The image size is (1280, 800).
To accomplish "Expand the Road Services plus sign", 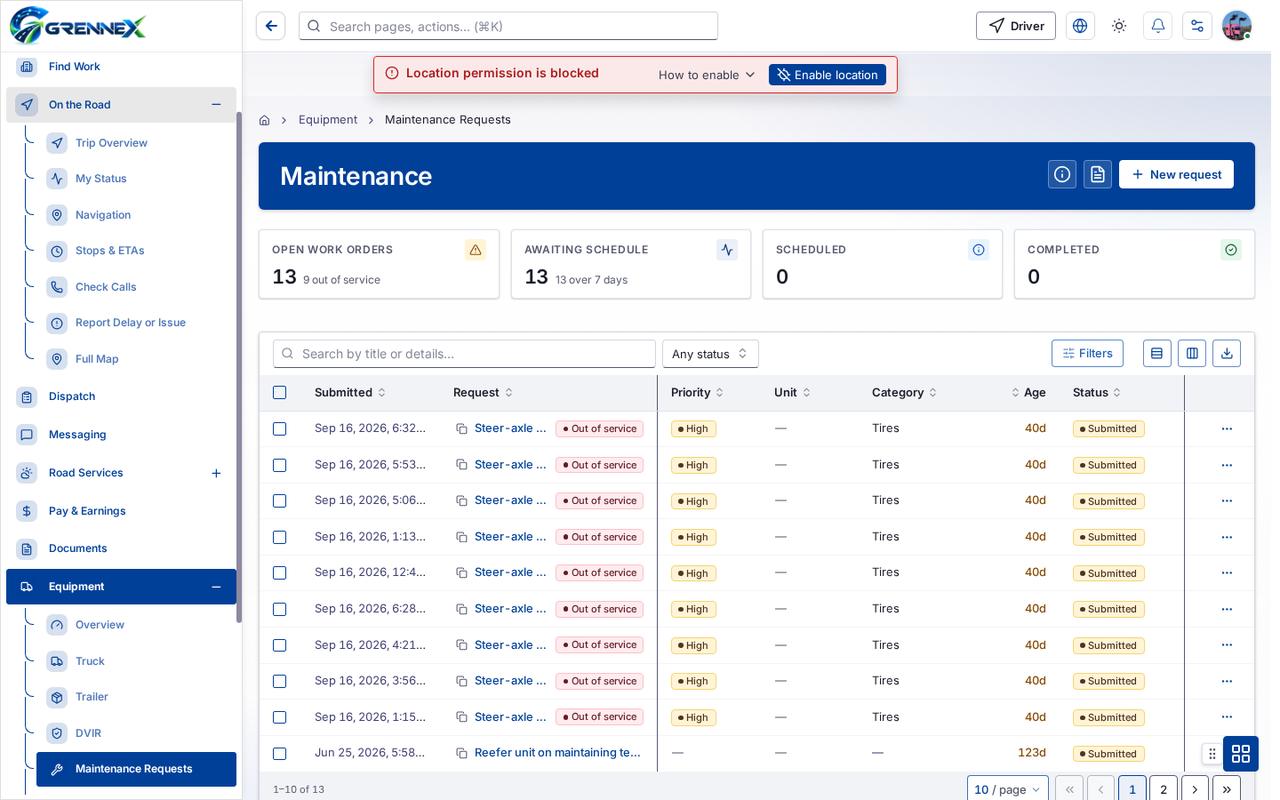I will (x=216, y=473).
